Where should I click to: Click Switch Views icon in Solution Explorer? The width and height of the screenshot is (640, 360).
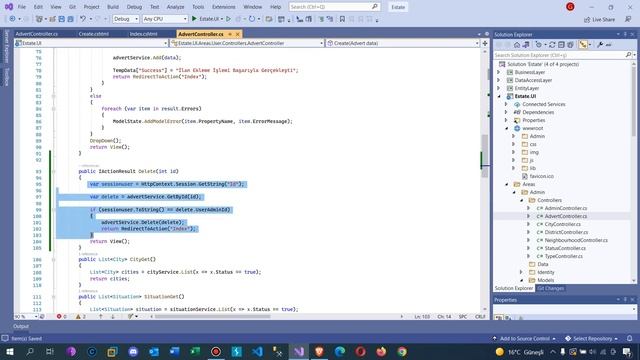(x=526, y=45)
